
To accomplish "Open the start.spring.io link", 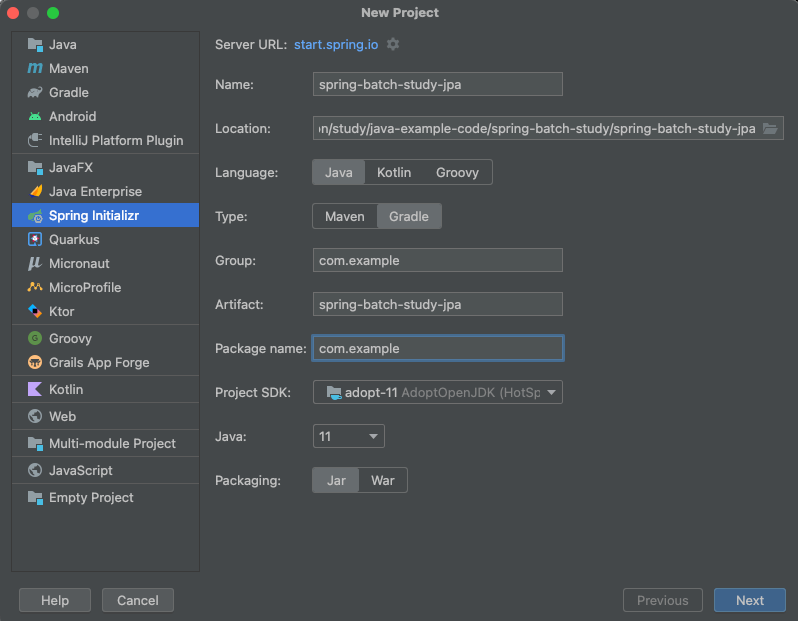I will tap(336, 45).
